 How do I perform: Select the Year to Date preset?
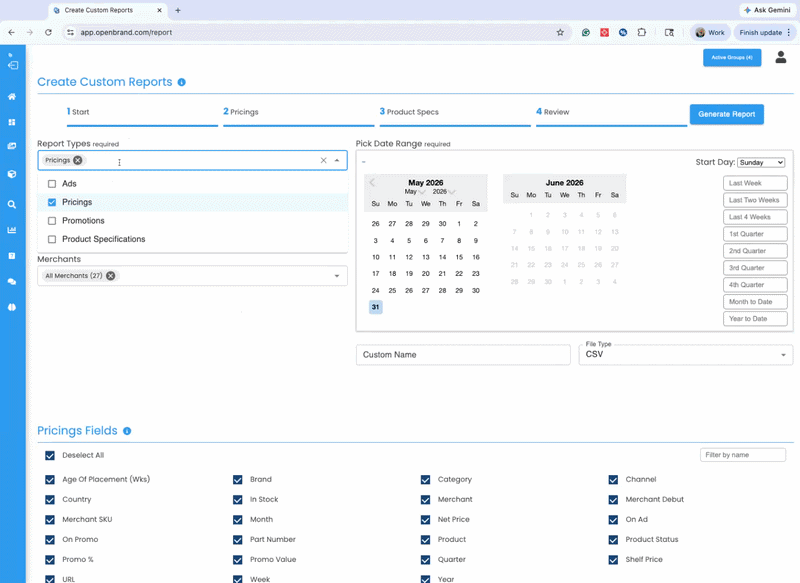755,319
